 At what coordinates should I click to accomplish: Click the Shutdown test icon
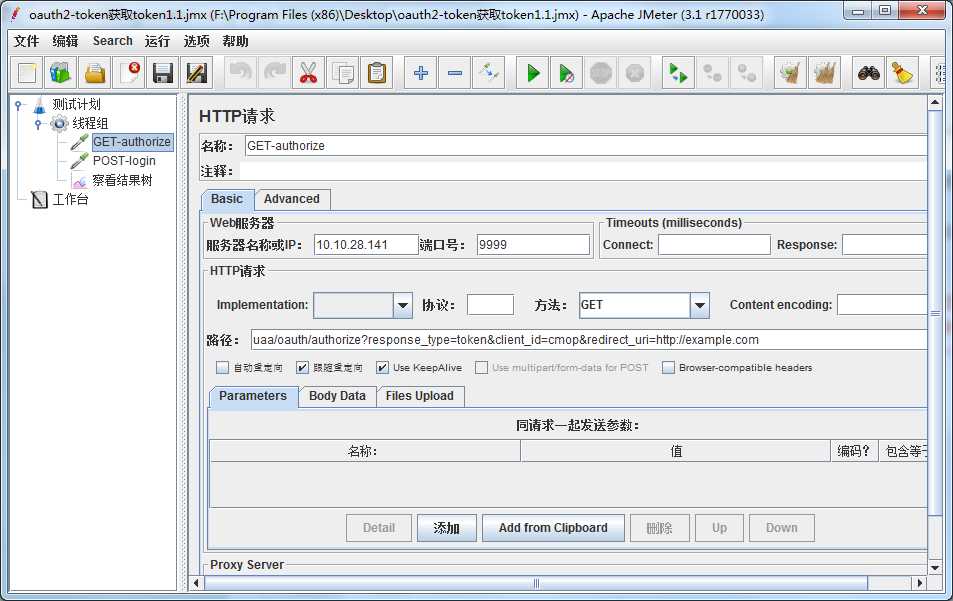[635, 73]
